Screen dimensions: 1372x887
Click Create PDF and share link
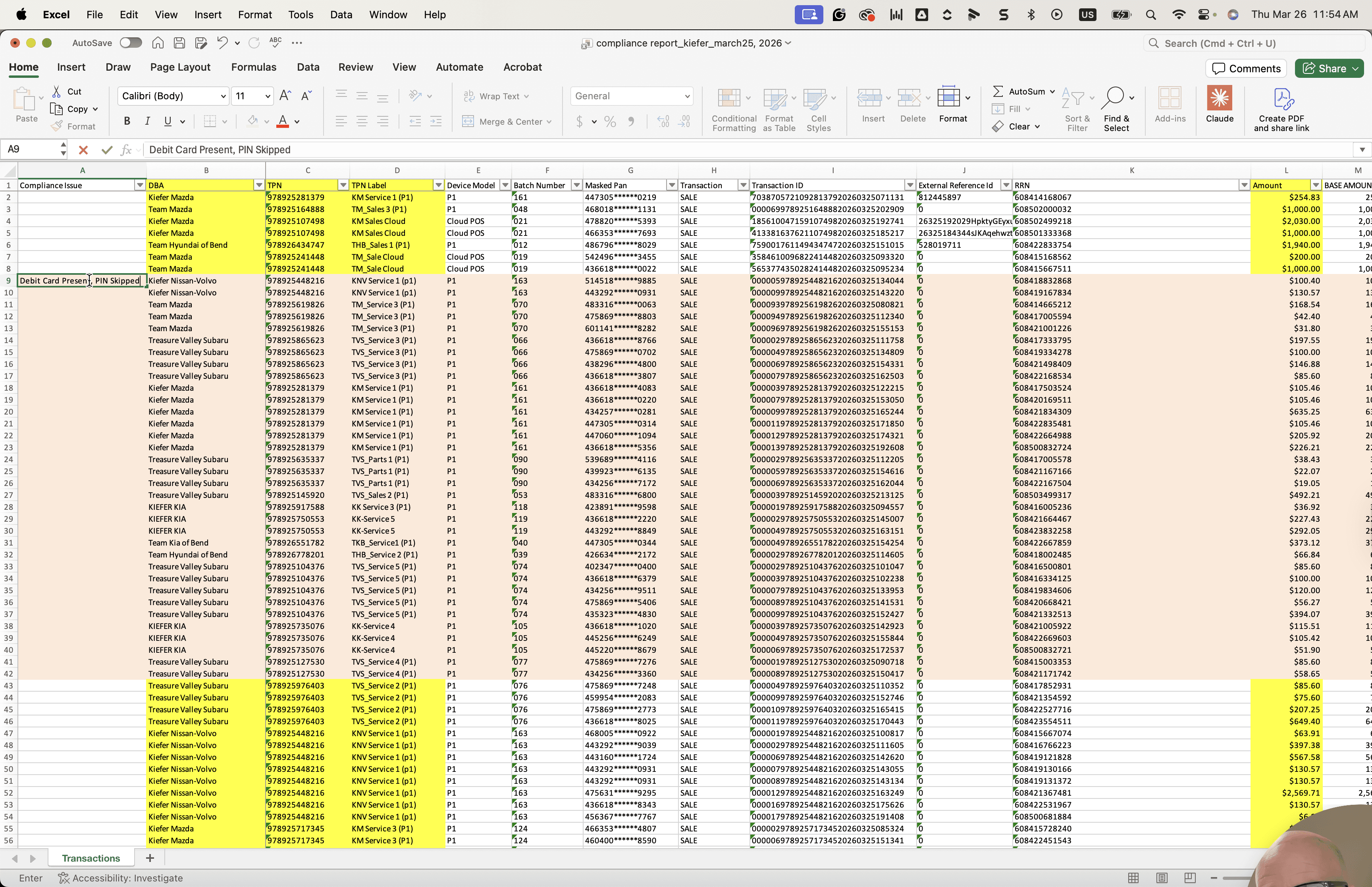1281,110
